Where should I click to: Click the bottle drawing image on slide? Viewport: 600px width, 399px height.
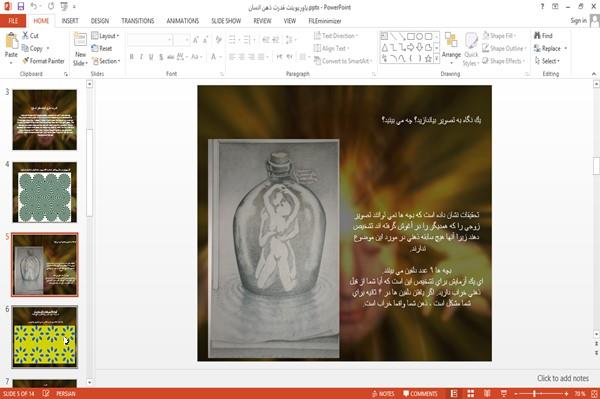[x=273, y=249]
